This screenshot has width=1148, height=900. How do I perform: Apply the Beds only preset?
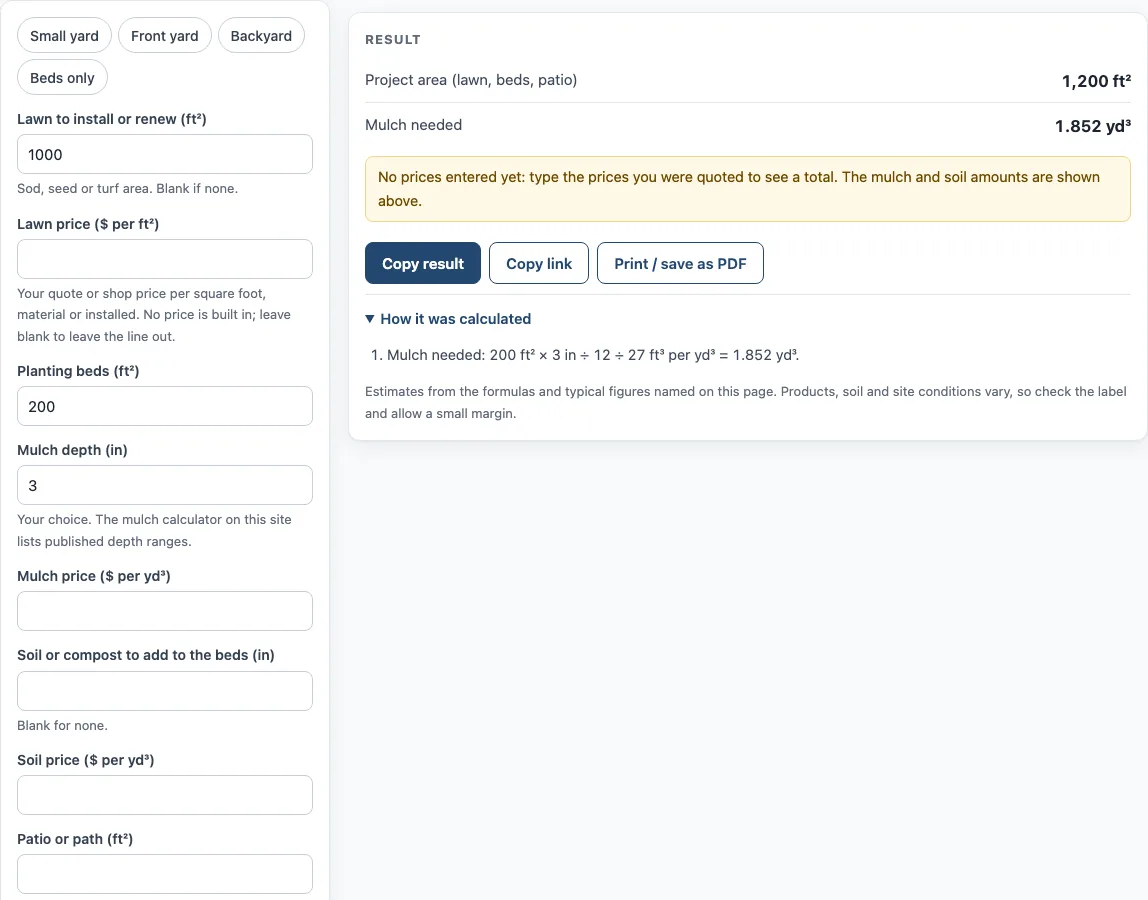[x=62, y=78]
